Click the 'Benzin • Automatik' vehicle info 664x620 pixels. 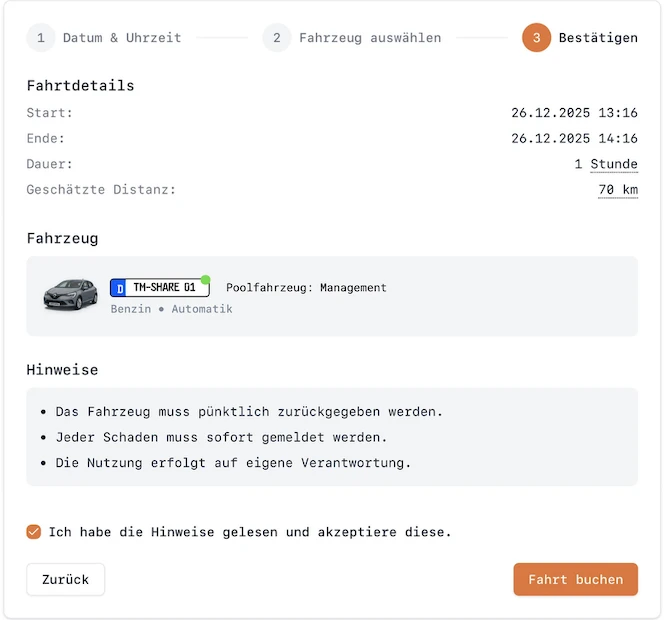click(x=171, y=309)
